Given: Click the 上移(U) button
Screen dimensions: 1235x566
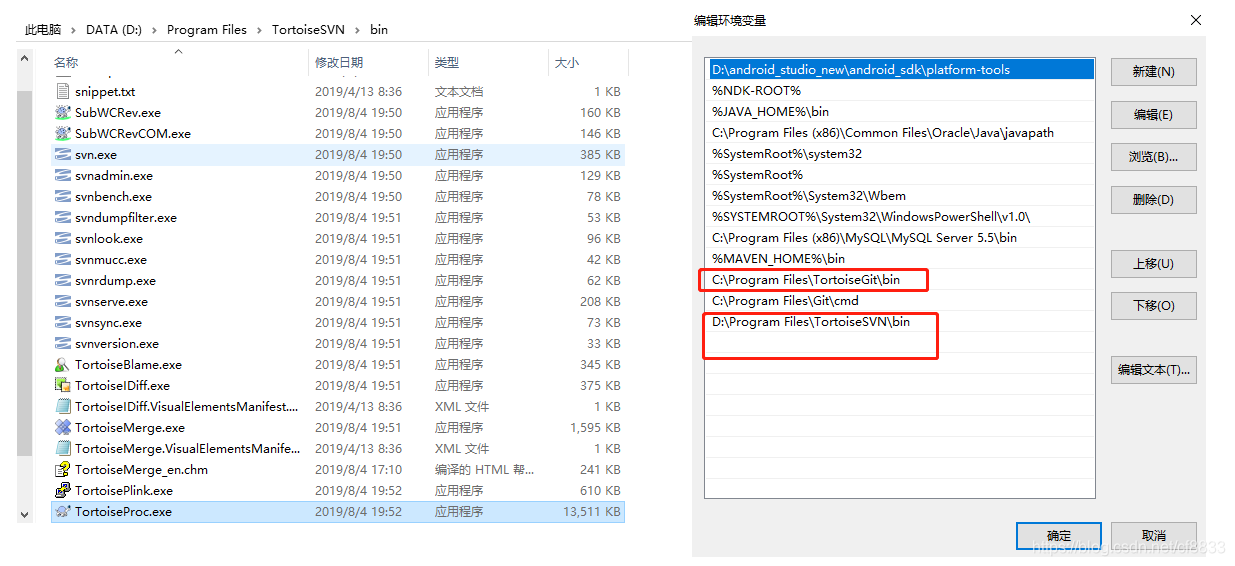Looking at the screenshot, I should [1153, 264].
